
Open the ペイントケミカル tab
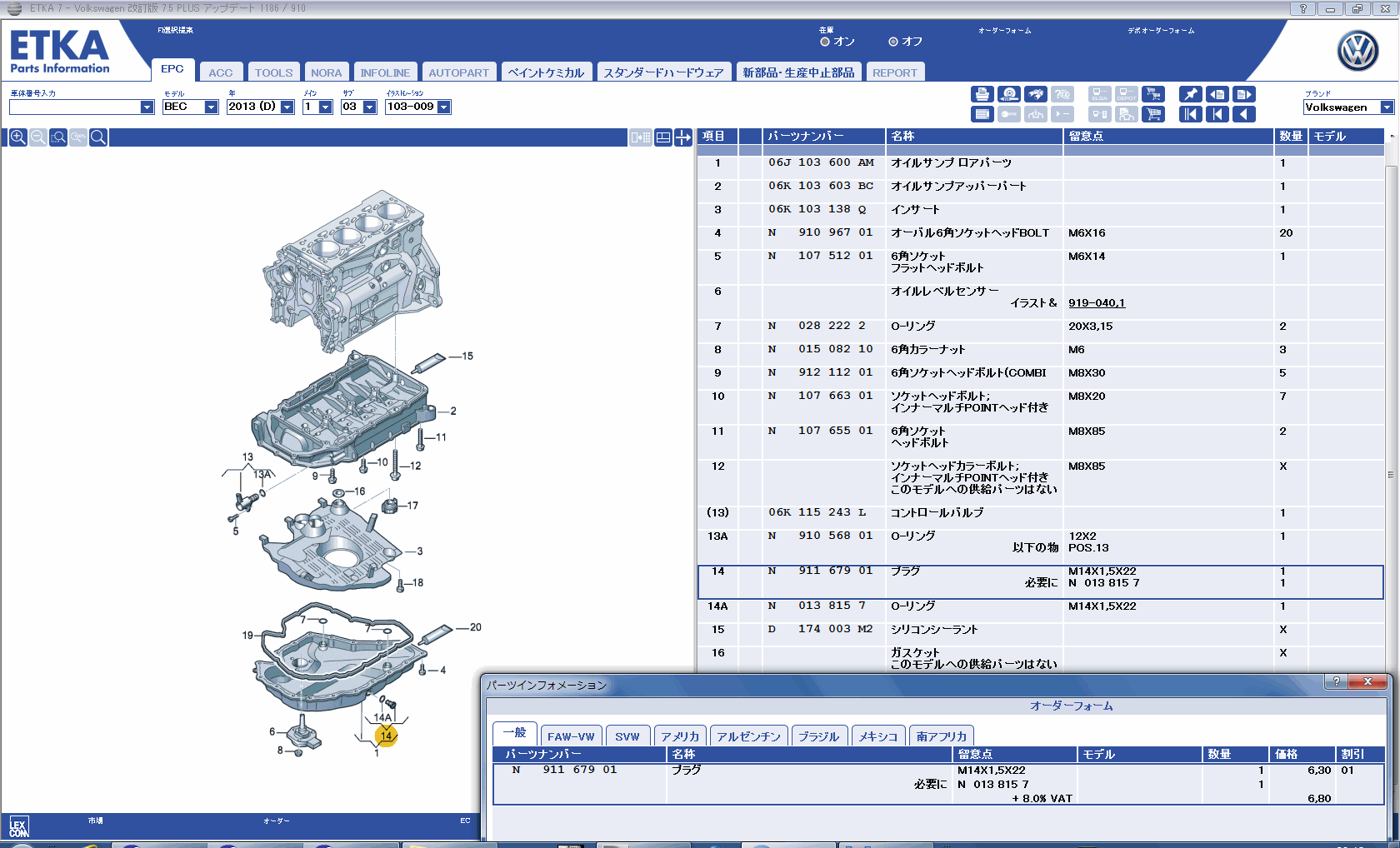pyautogui.click(x=547, y=72)
